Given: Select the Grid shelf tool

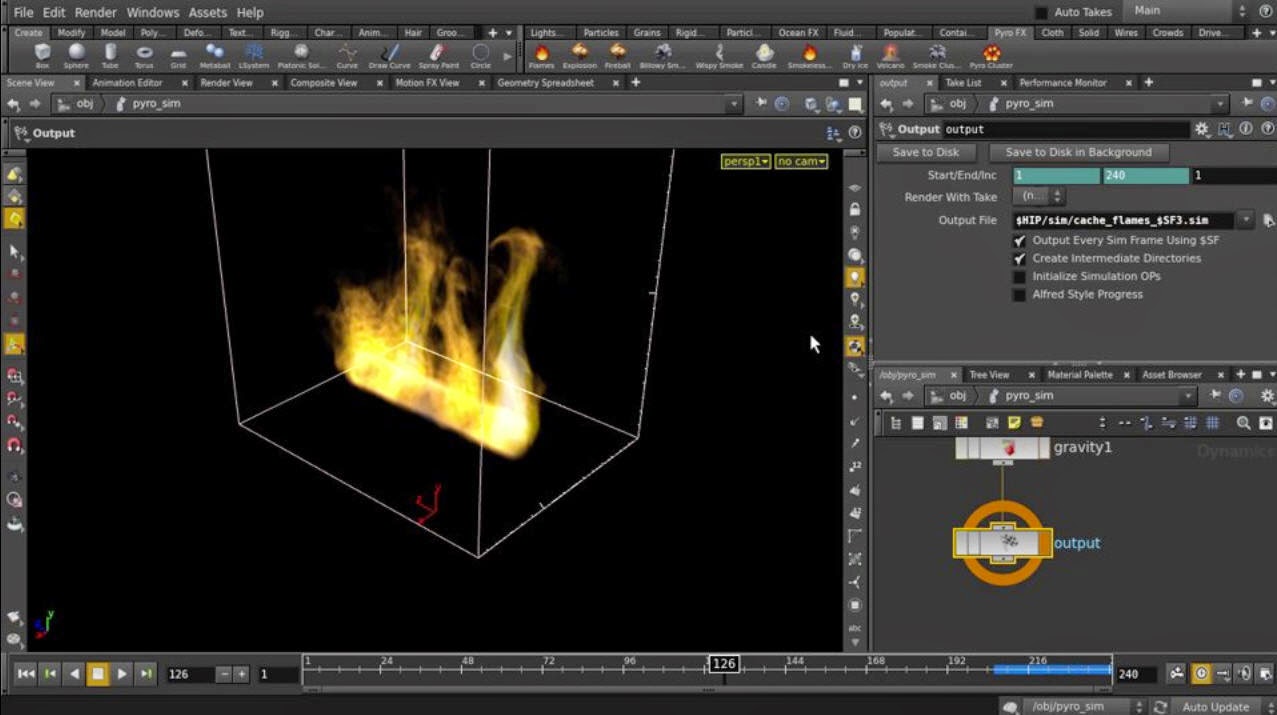Looking at the screenshot, I should [x=178, y=55].
